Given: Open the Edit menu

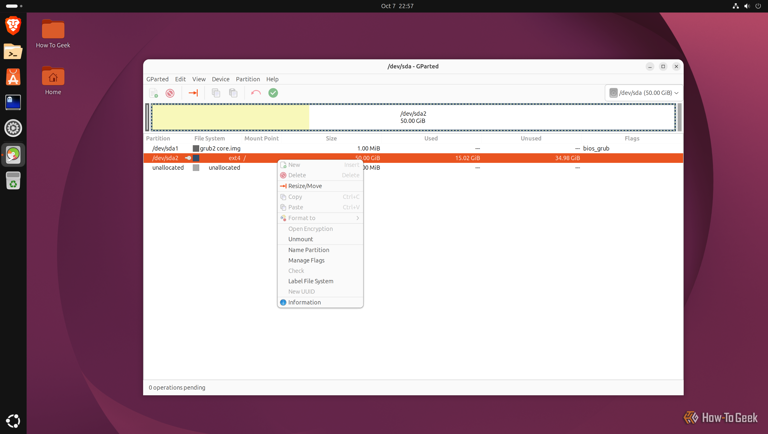Looking at the screenshot, I should coord(180,79).
